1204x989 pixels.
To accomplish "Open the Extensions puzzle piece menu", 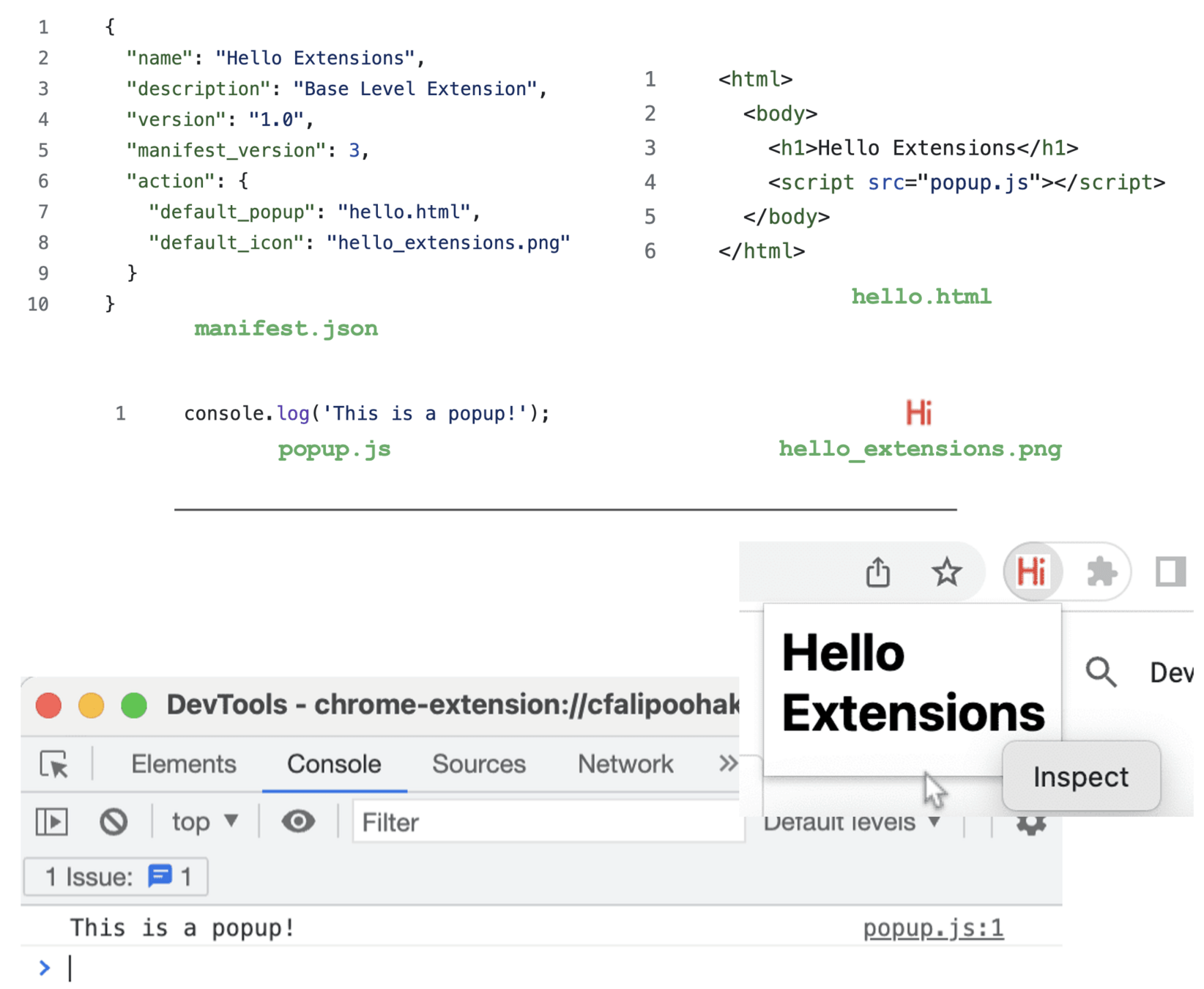I will point(1101,571).
